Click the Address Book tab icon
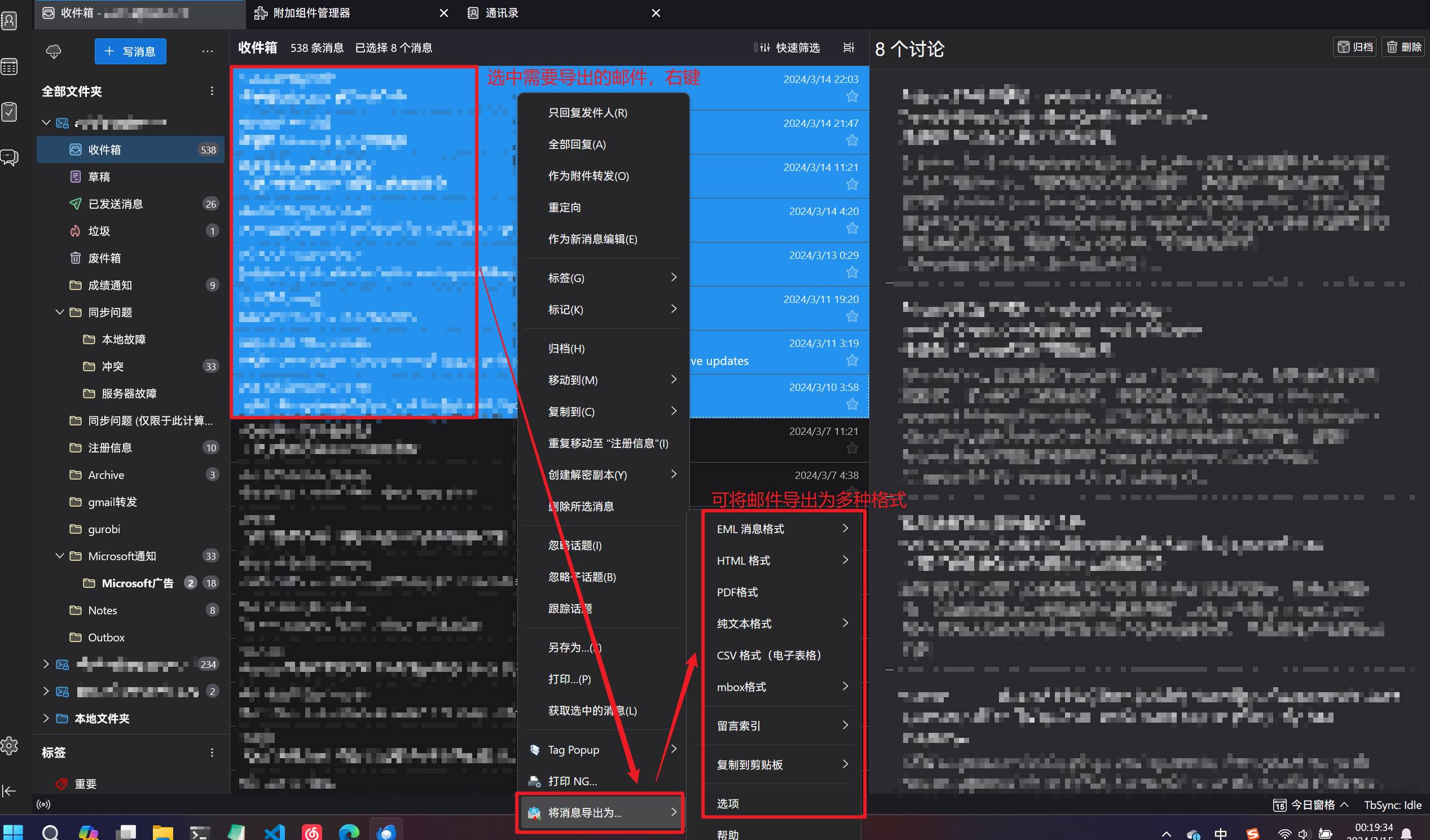 pos(477,12)
